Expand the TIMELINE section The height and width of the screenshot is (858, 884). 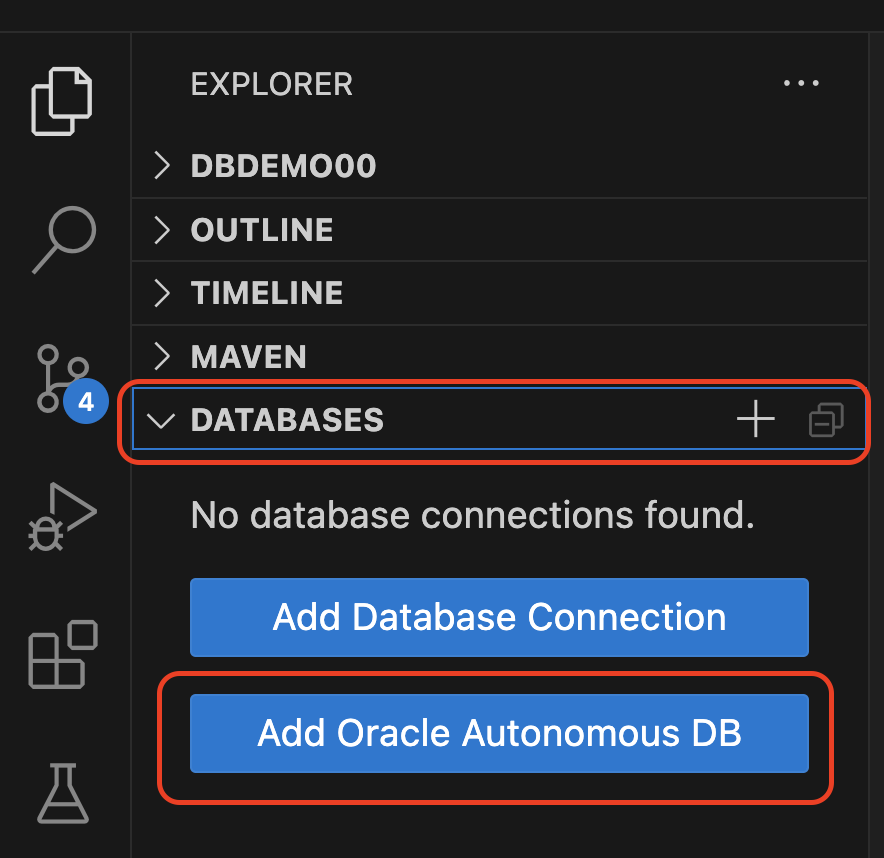(162, 293)
